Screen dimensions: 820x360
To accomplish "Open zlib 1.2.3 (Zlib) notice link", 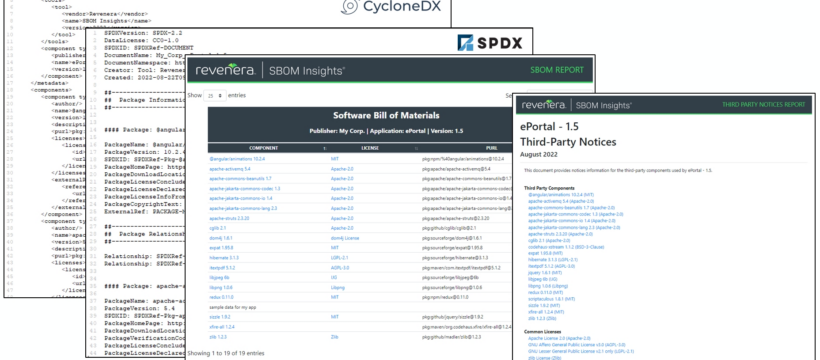I will tap(542, 318).
